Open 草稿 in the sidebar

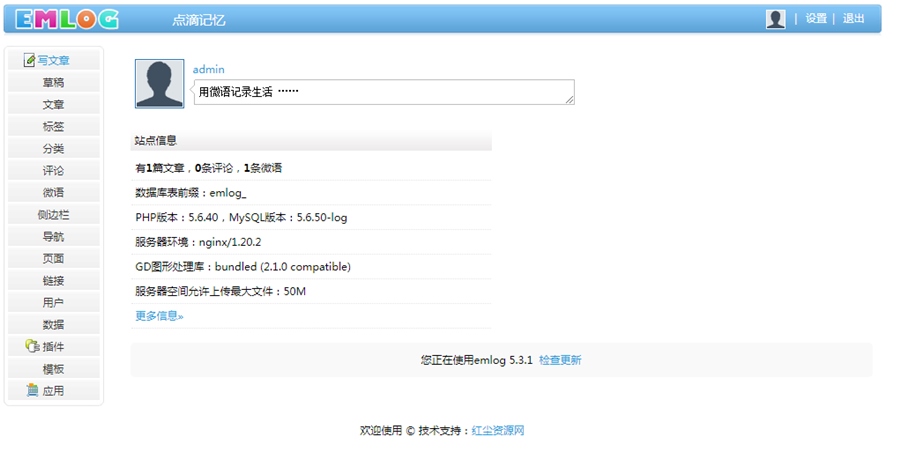53,82
